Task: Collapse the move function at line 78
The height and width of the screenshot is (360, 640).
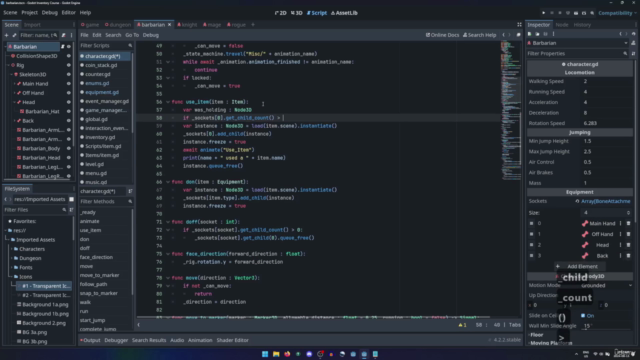Action: pyautogui.click(x=168, y=278)
